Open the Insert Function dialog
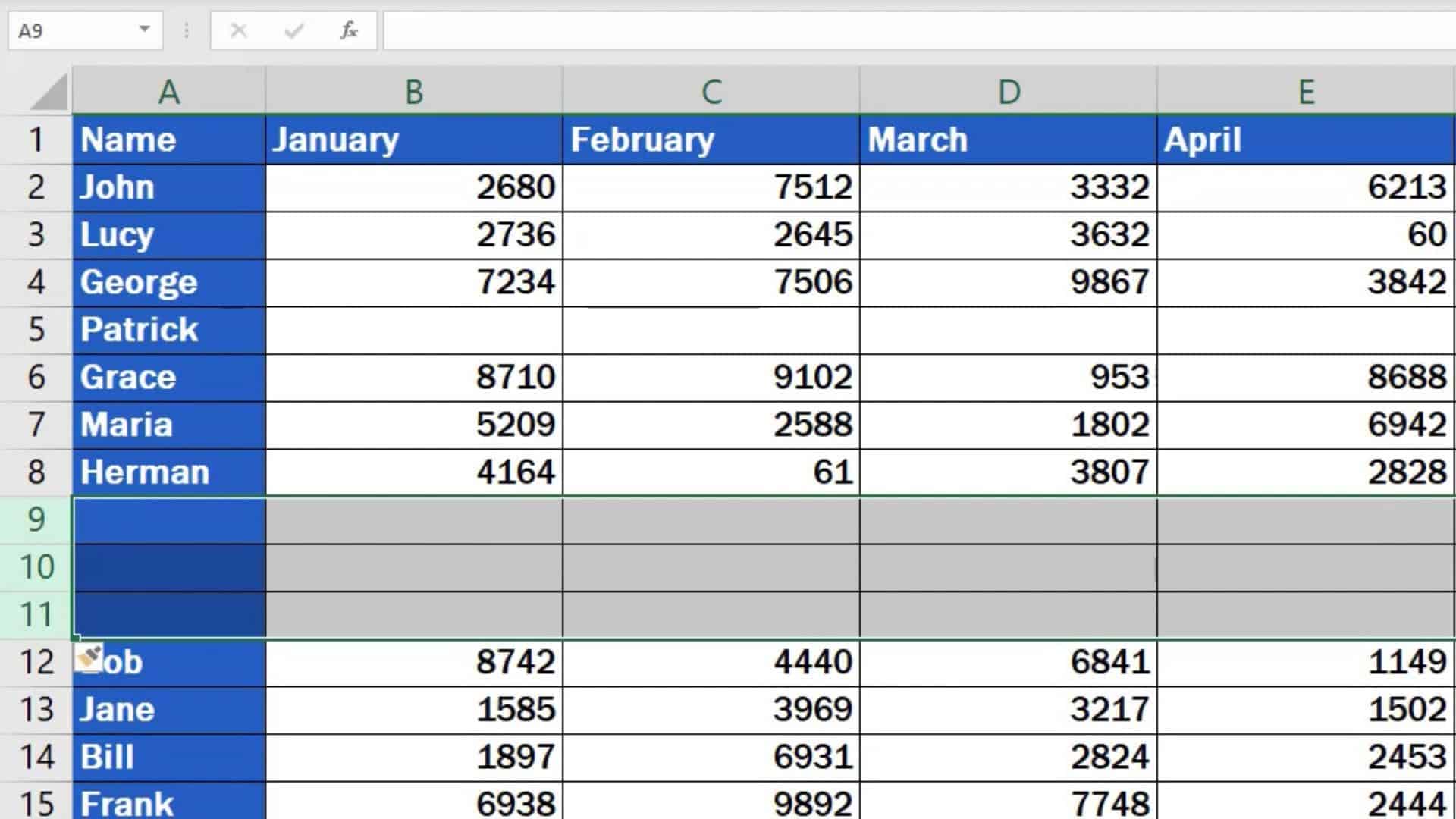Screen dimensions: 1456x819 pos(347,31)
